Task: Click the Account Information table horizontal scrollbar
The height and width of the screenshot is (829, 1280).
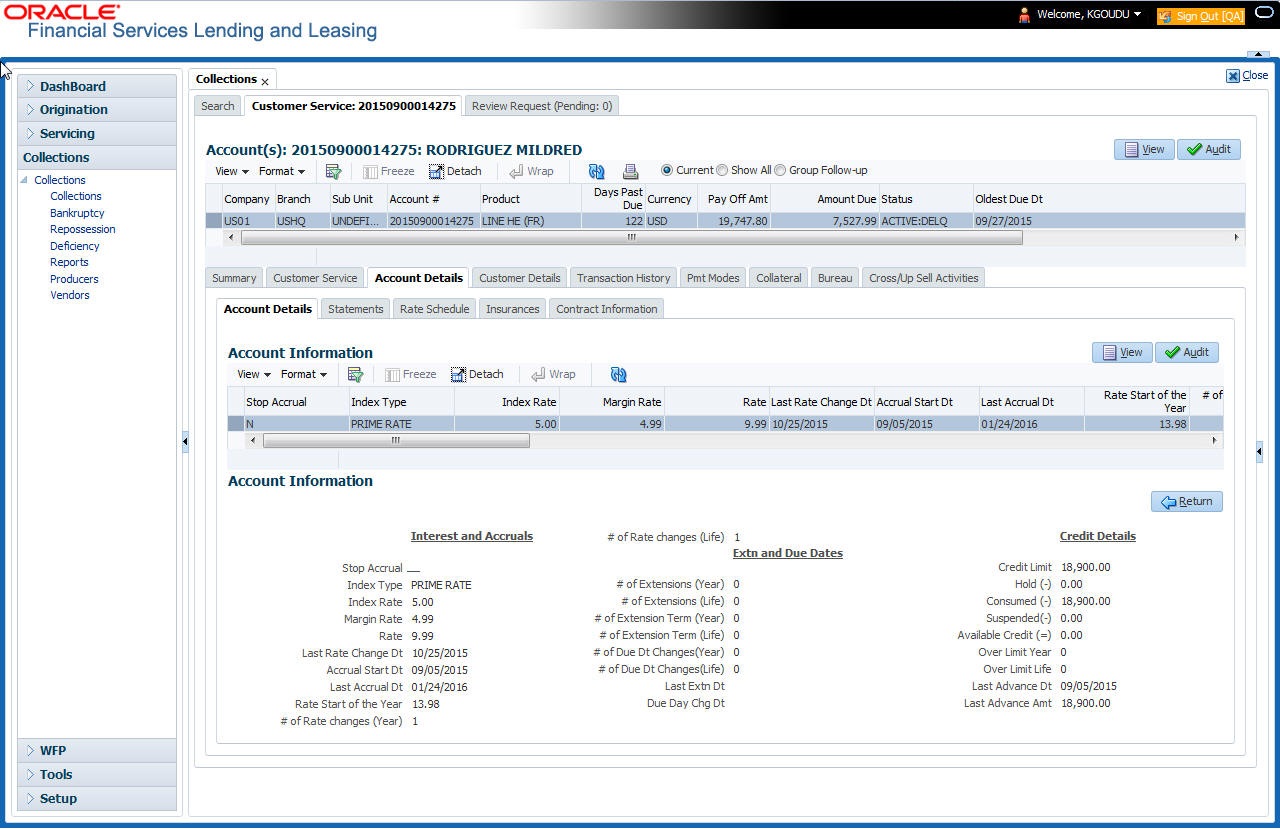Action: click(395, 440)
